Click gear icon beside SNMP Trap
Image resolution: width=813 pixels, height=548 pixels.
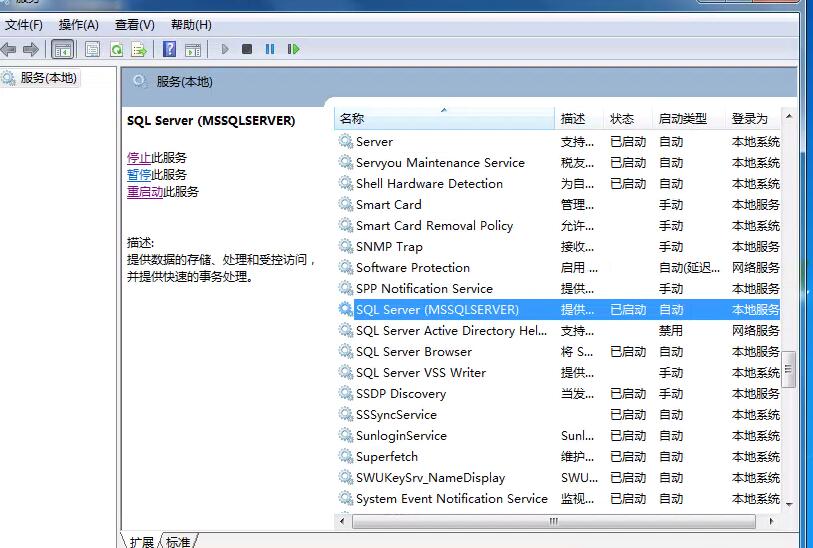(x=346, y=246)
